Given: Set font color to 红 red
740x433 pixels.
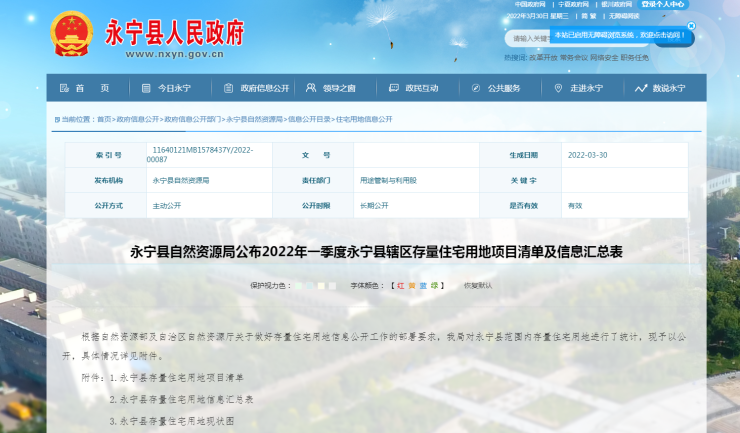Looking at the screenshot, I should [x=399, y=285].
